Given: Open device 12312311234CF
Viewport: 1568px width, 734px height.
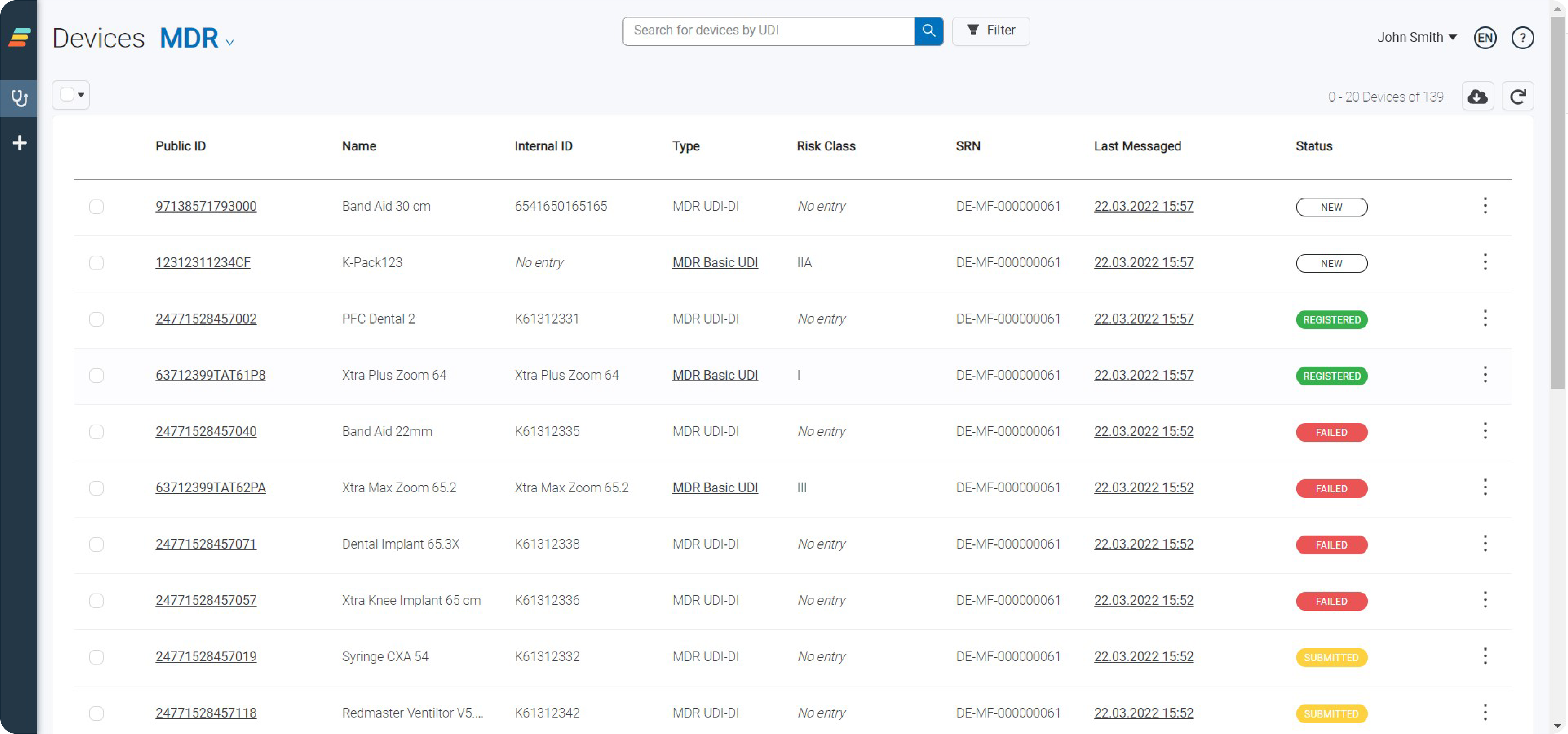Looking at the screenshot, I should 203,262.
